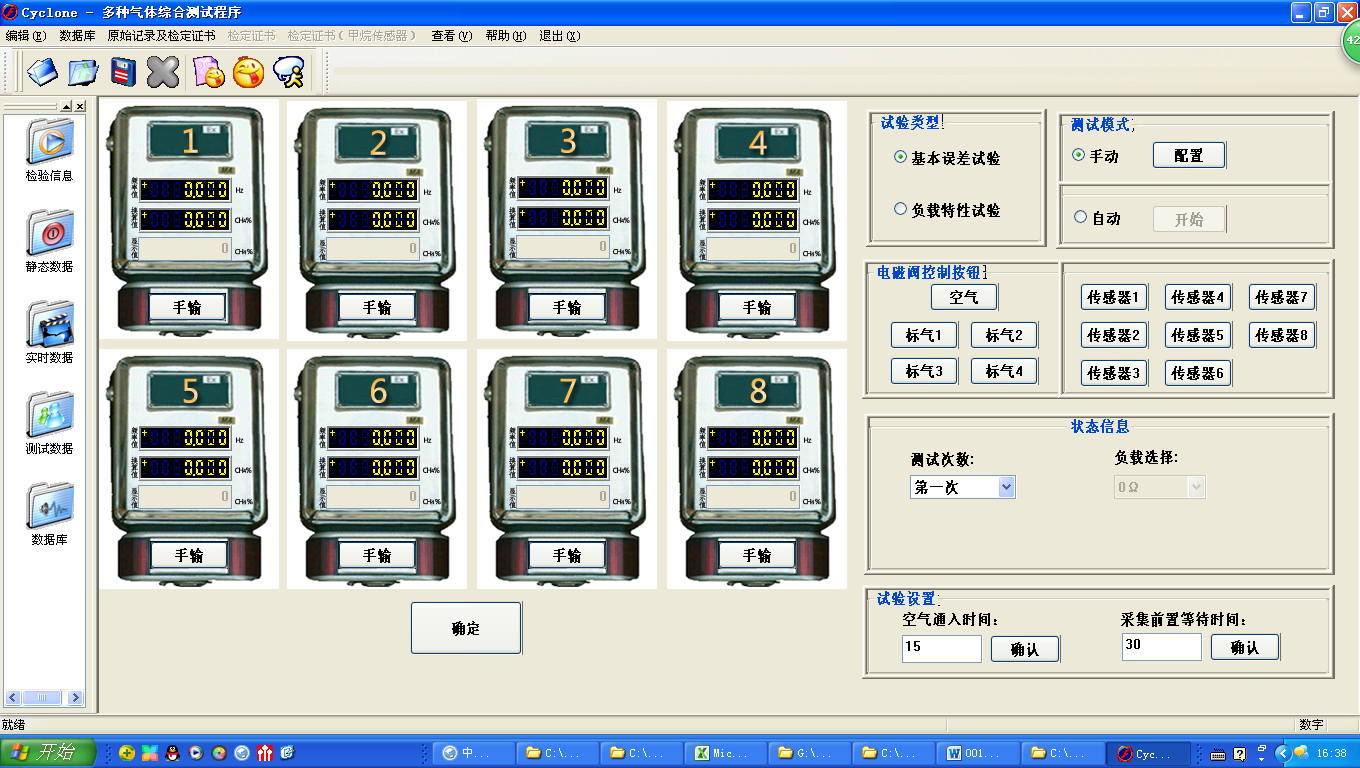Click the gray X delete toolbar icon

coord(163,72)
